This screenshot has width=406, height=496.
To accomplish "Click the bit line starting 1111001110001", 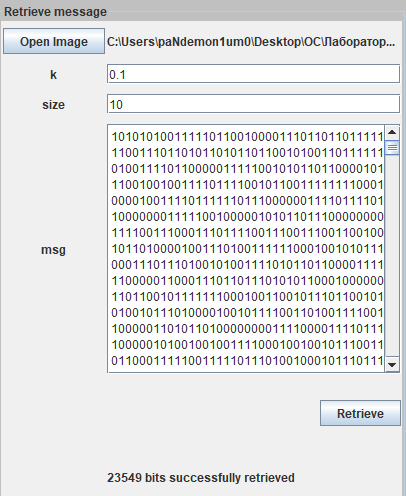I will (247, 233).
